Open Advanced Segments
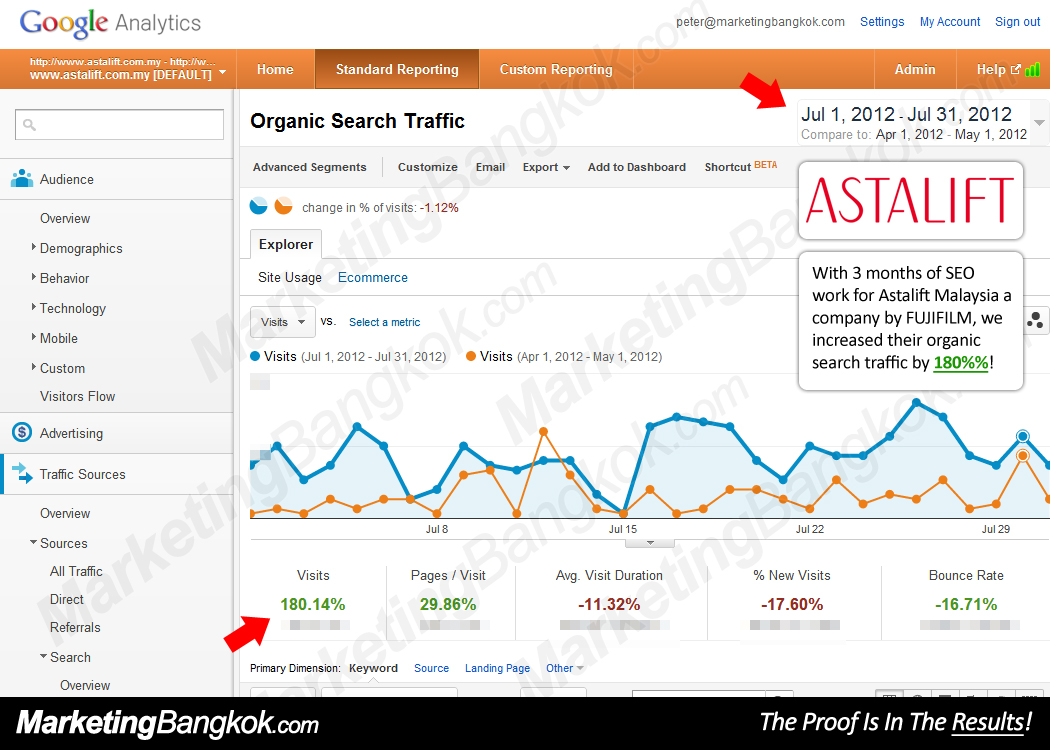The image size is (1050, 750). pos(309,167)
